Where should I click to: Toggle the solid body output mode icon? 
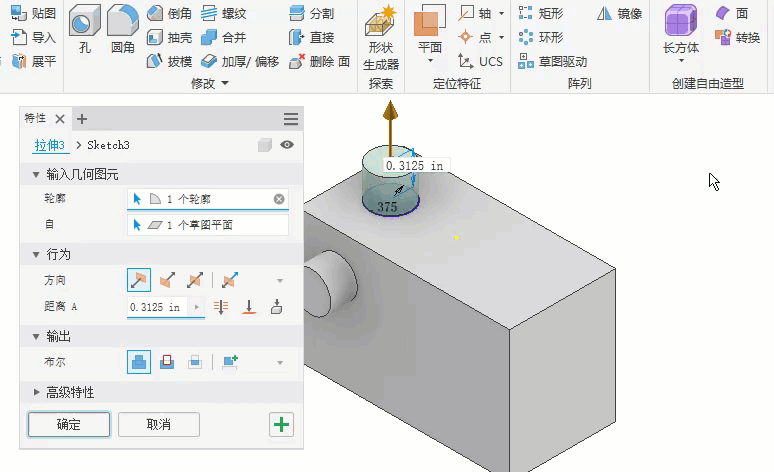[265, 145]
